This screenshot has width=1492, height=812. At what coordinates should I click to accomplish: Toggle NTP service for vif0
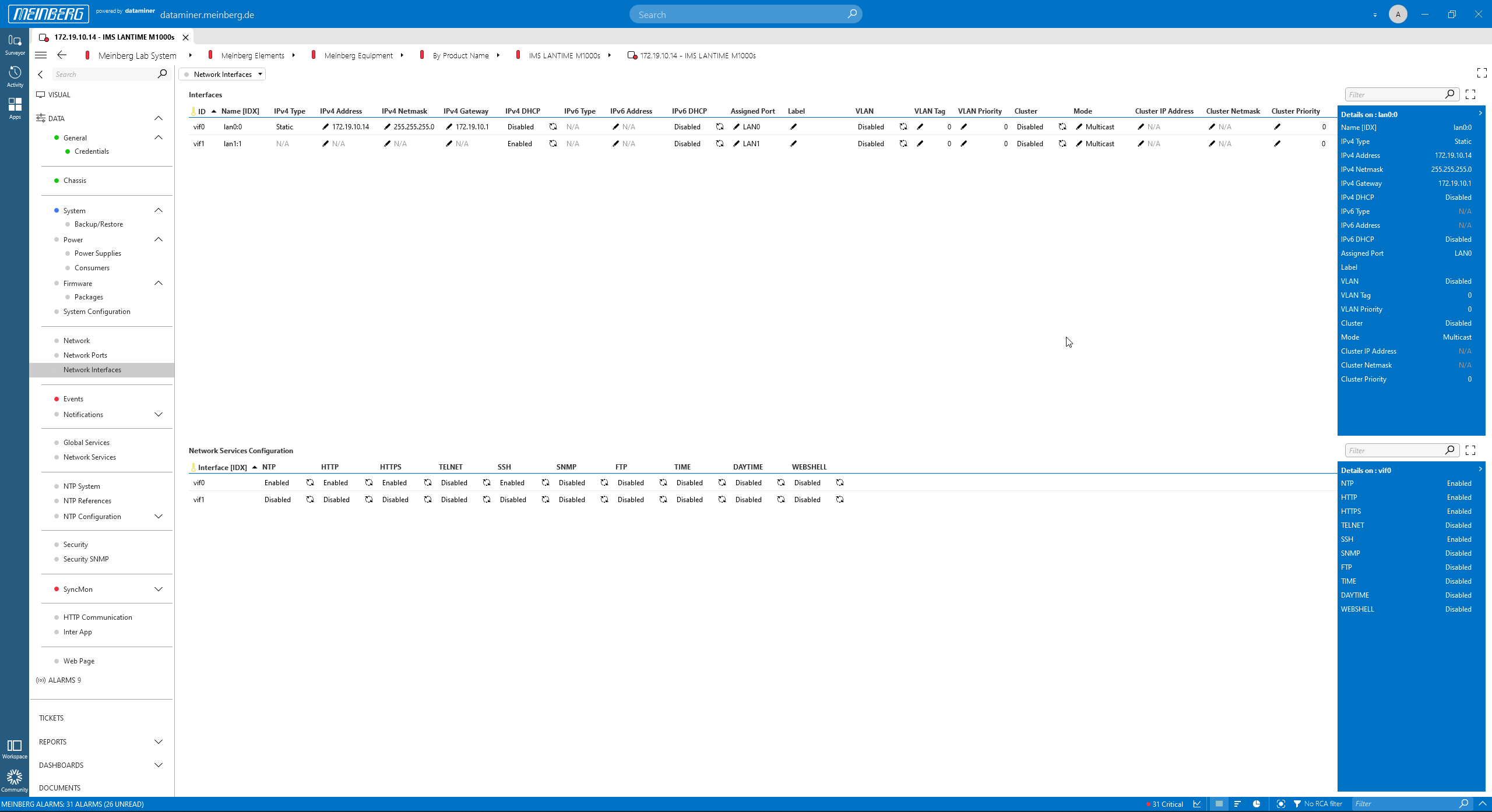click(x=310, y=482)
